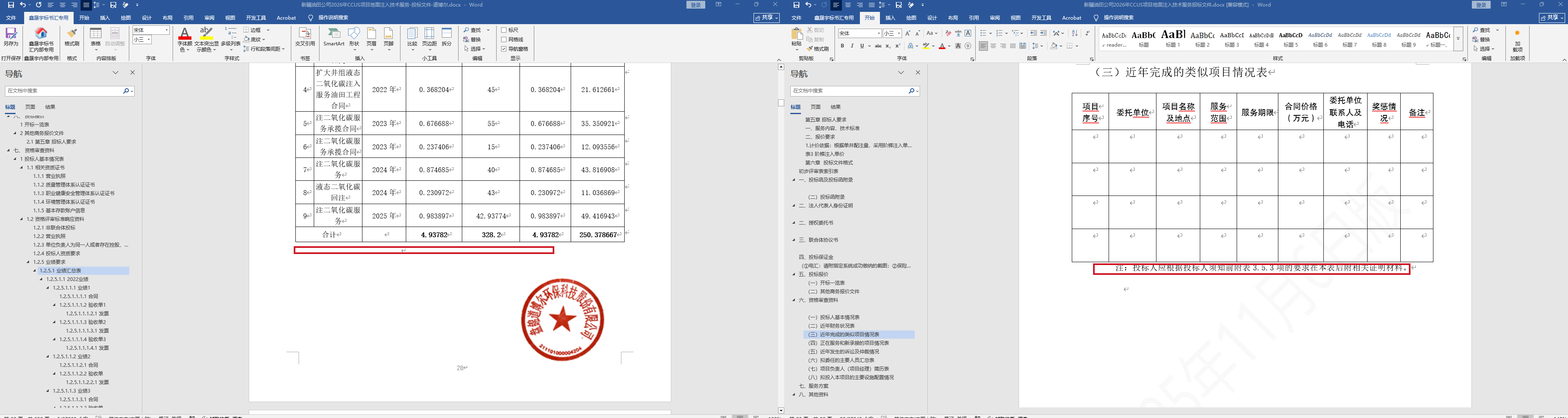1568x418 pixels.
Task: Enable the 标尺 ruler checkbox
Action: point(504,30)
